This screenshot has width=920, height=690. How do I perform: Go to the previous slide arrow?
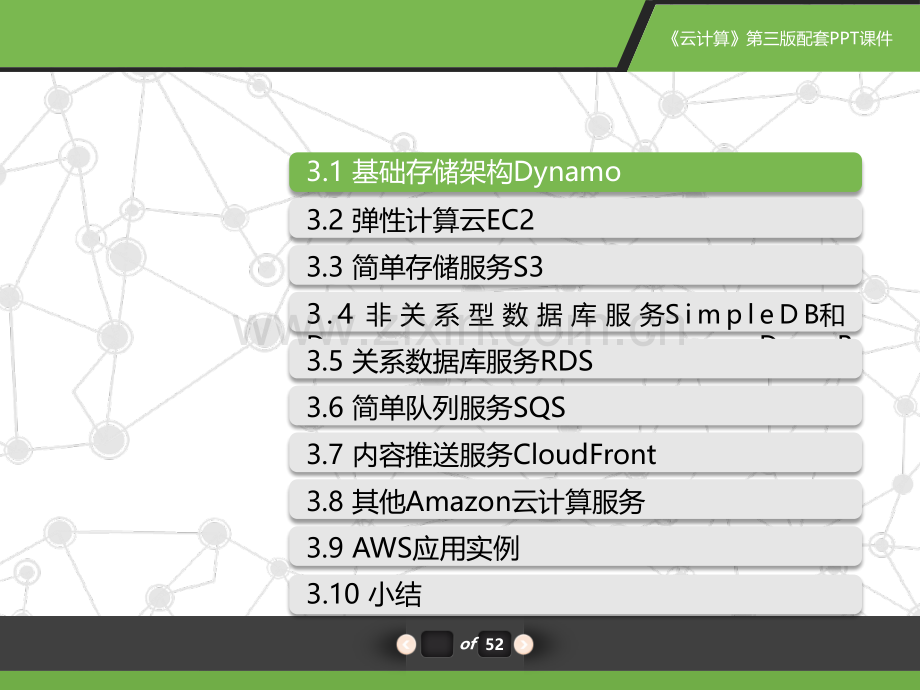406,644
